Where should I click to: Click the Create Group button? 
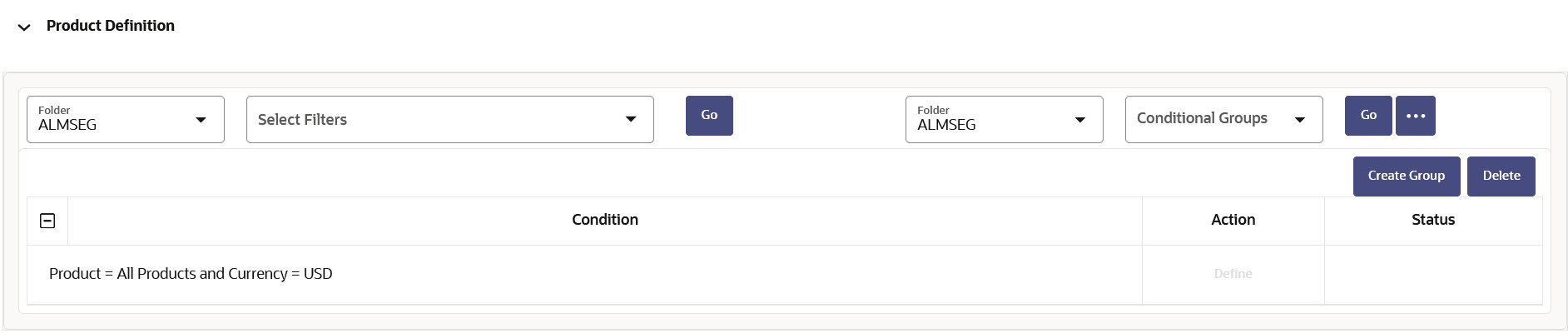1407,176
